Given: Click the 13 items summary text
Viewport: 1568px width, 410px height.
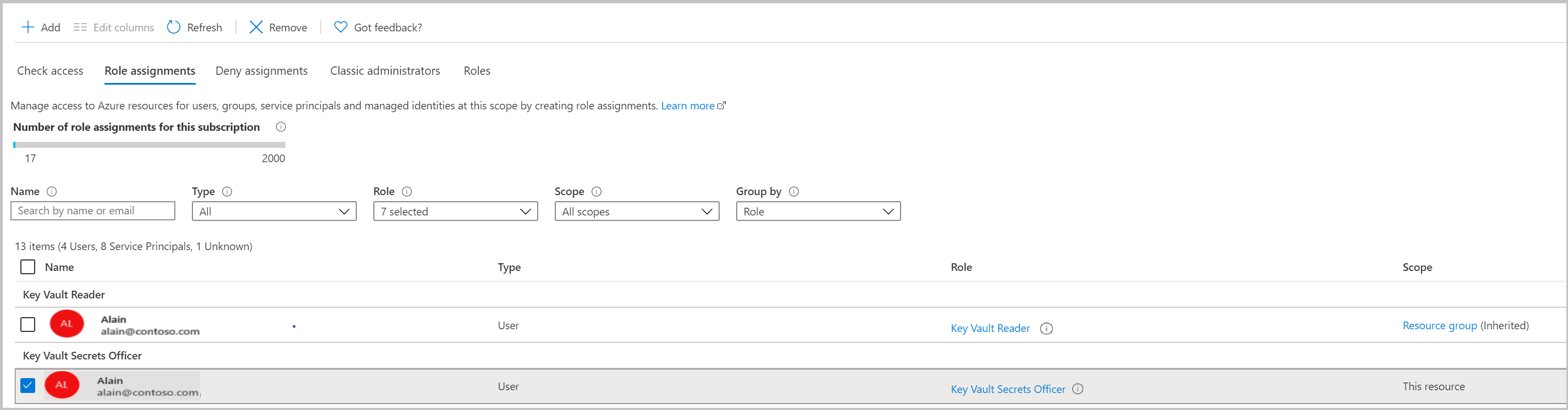Looking at the screenshot, I should coord(133,246).
